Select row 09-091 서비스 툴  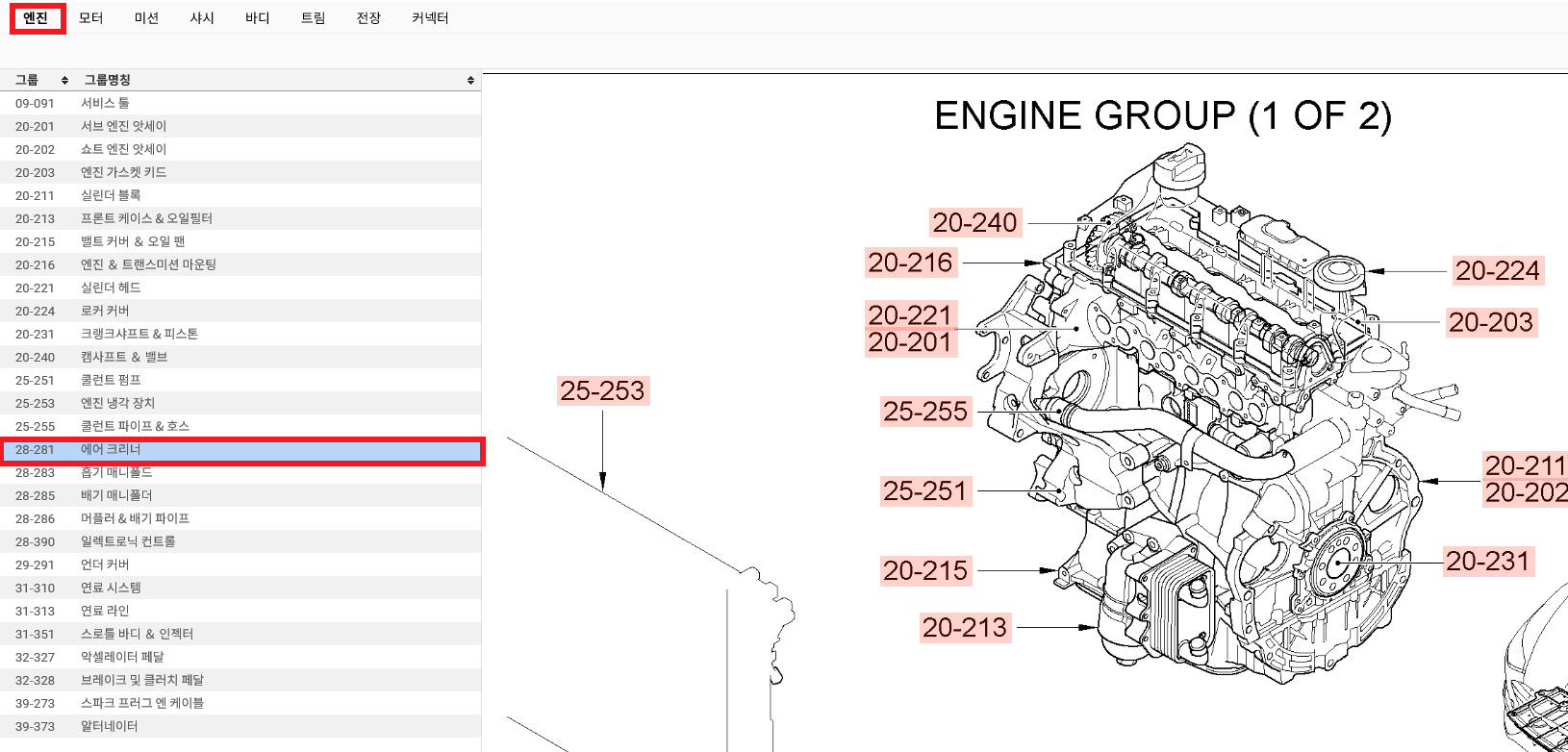[240, 103]
